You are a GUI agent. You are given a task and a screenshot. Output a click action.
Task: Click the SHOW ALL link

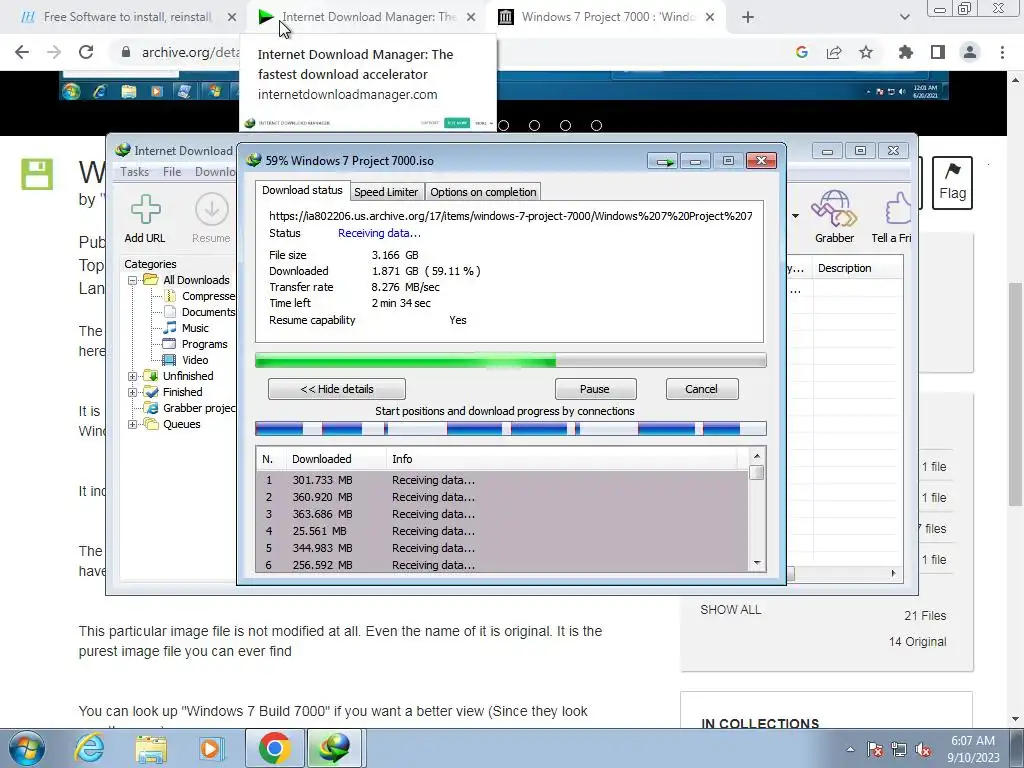pos(731,610)
